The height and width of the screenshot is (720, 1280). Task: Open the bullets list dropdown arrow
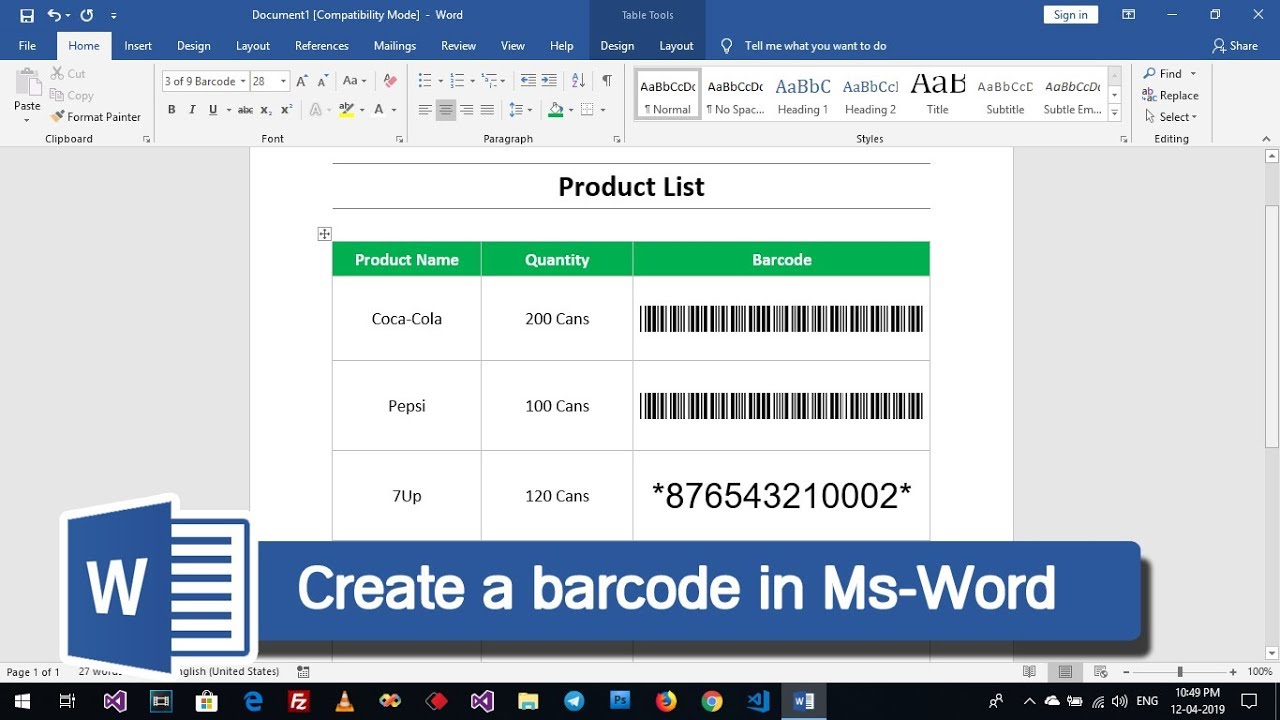[440, 81]
